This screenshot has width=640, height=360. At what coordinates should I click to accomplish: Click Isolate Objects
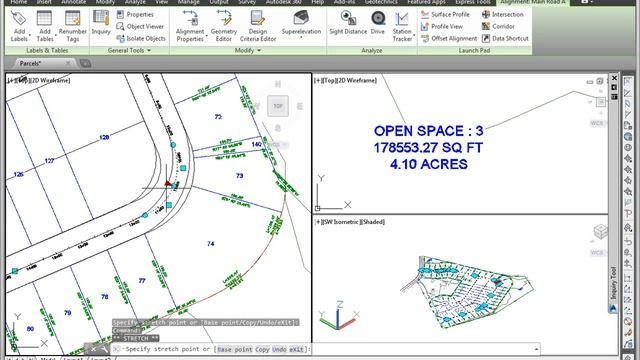click(x=141, y=38)
